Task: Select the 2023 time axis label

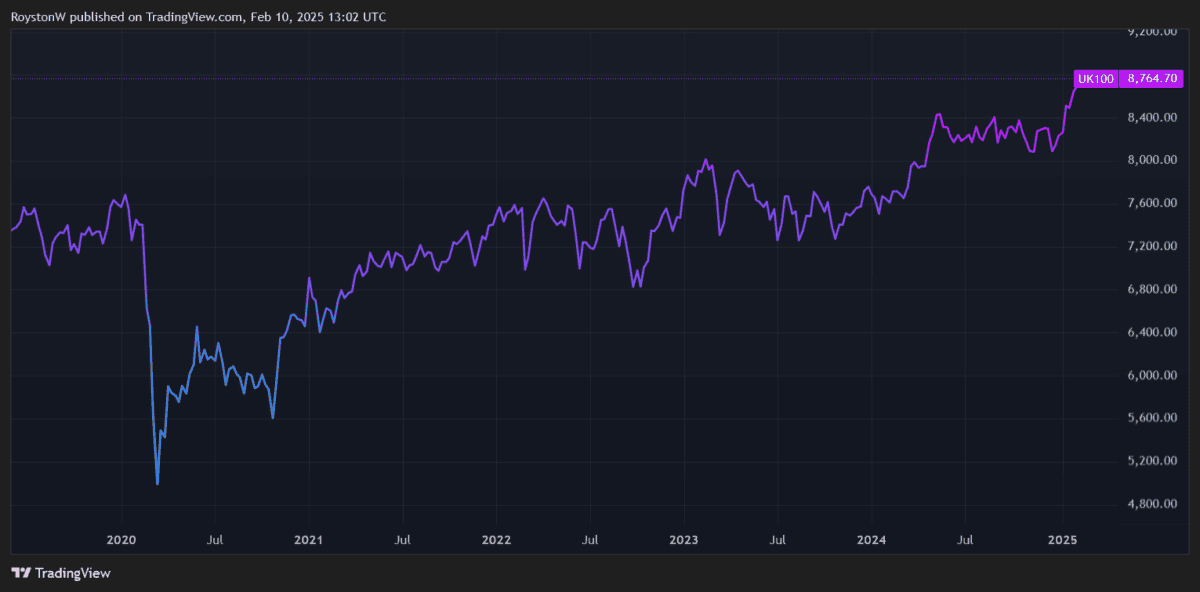Action: click(x=684, y=540)
